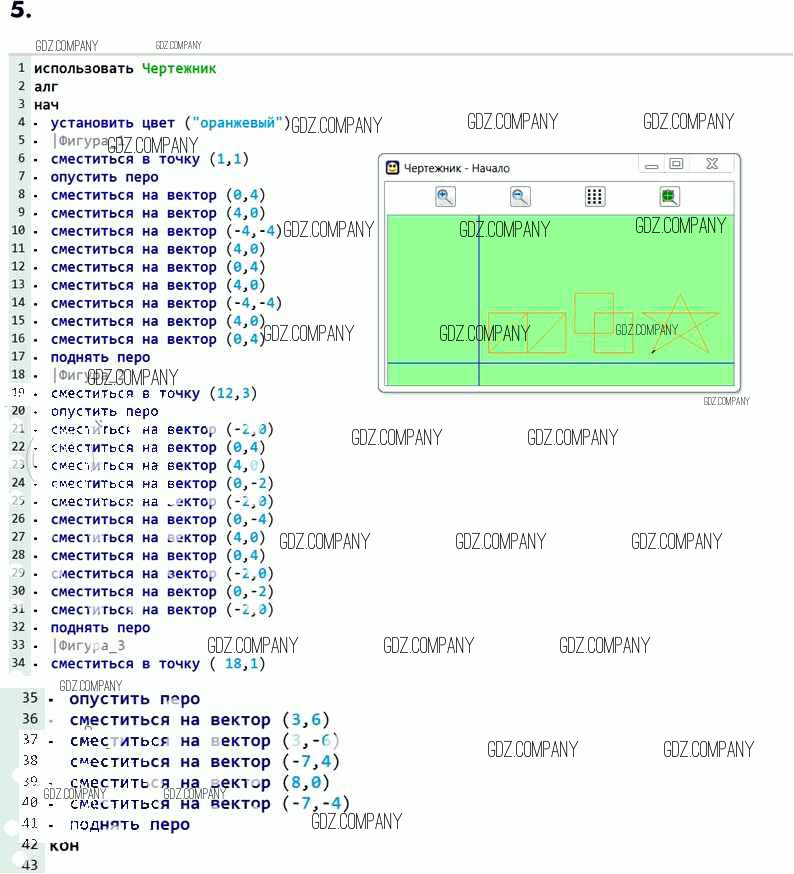This screenshot has width=794, height=874.
Task: Click line number 17 in the gutter
Action: (x=18, y=357)
